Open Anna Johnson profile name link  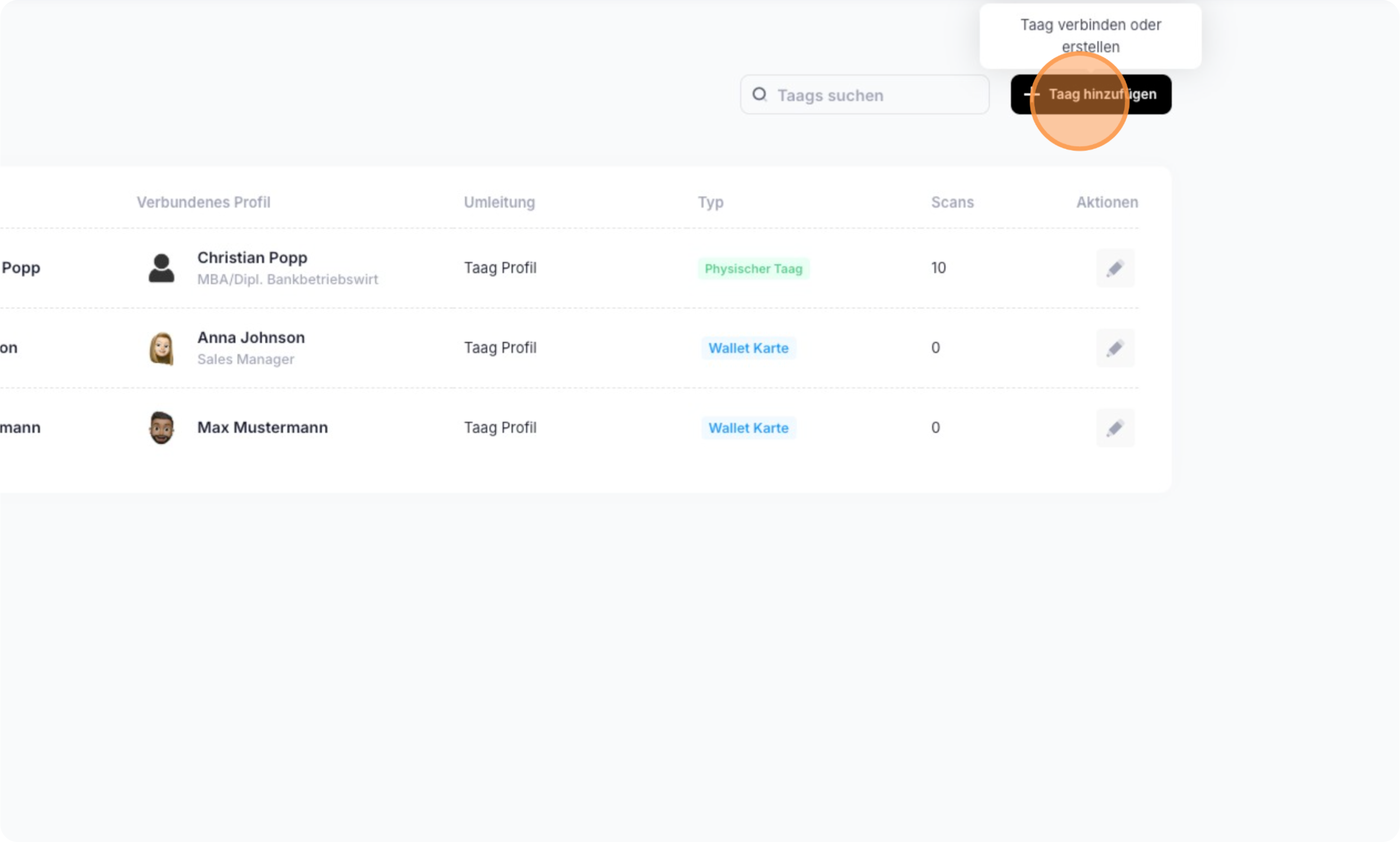[x=251, y=338]
